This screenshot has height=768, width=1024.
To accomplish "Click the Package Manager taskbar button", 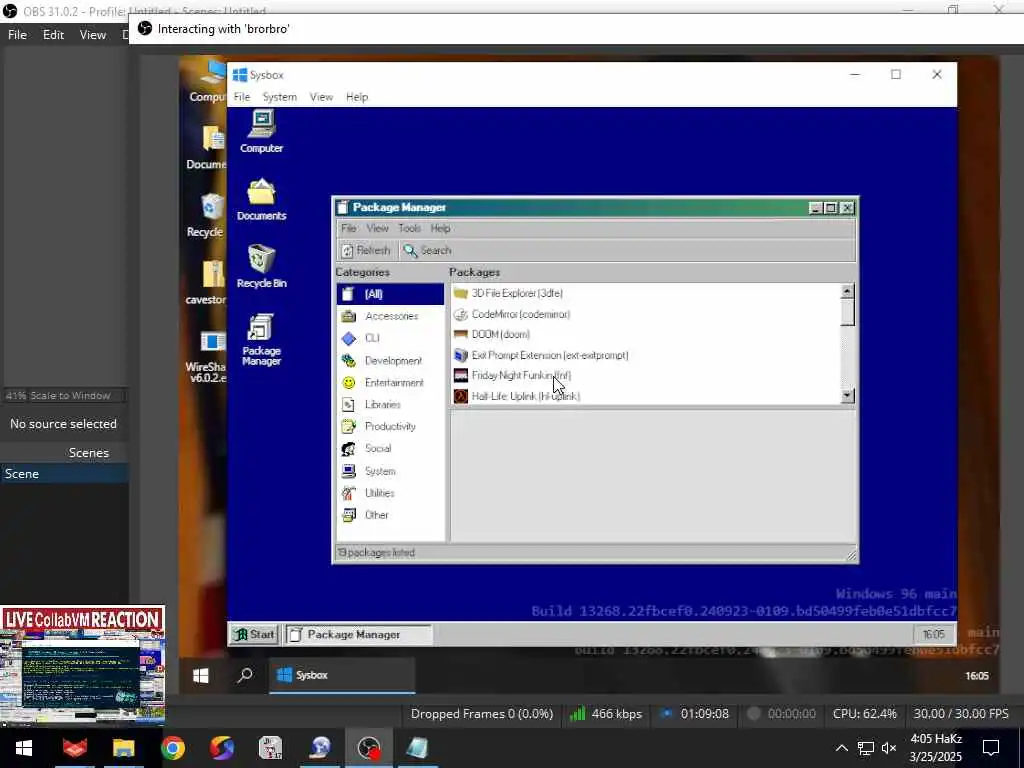I will coord(359,635).
